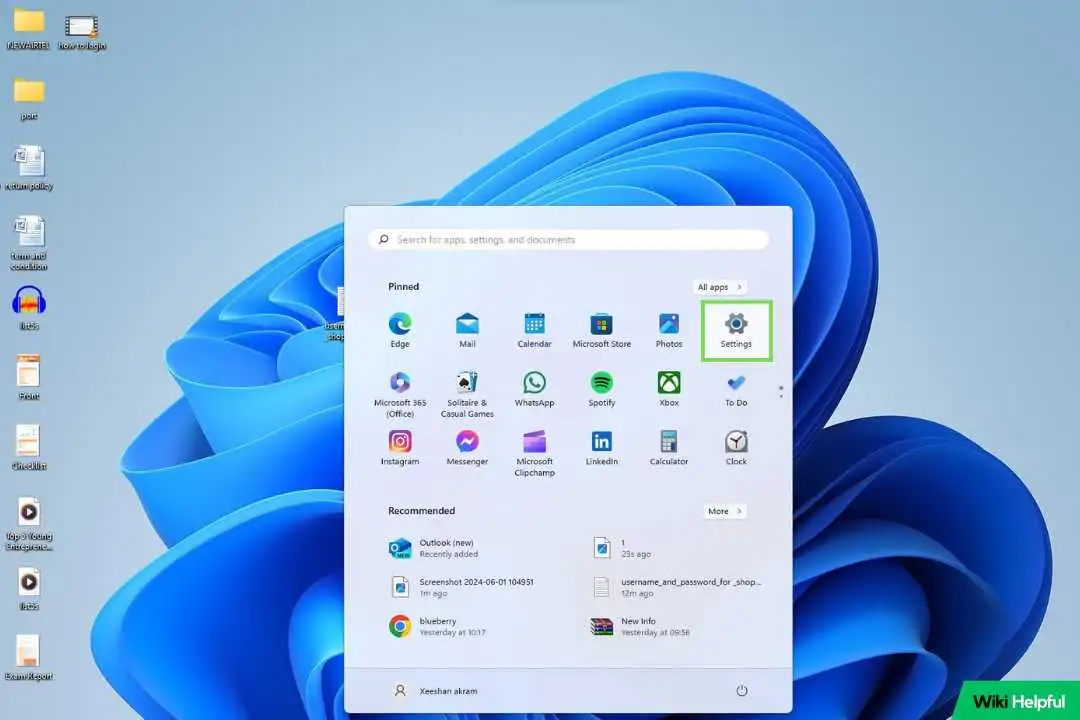Screen dimensions: 1080x720
Task: Select the lab5 media file above Exam Report
Action: click(29, 588)
